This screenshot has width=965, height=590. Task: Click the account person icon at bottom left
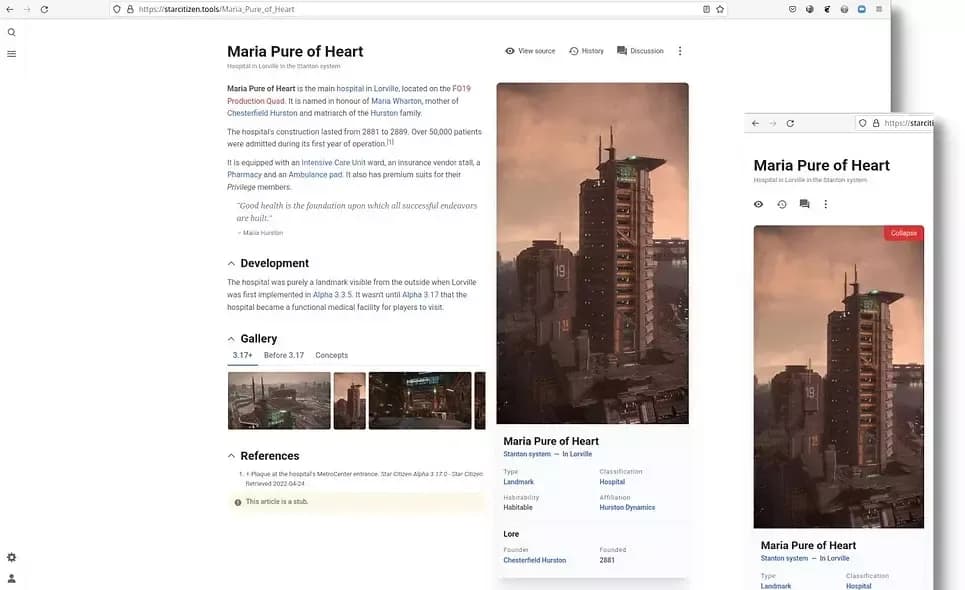click(10, 577)
